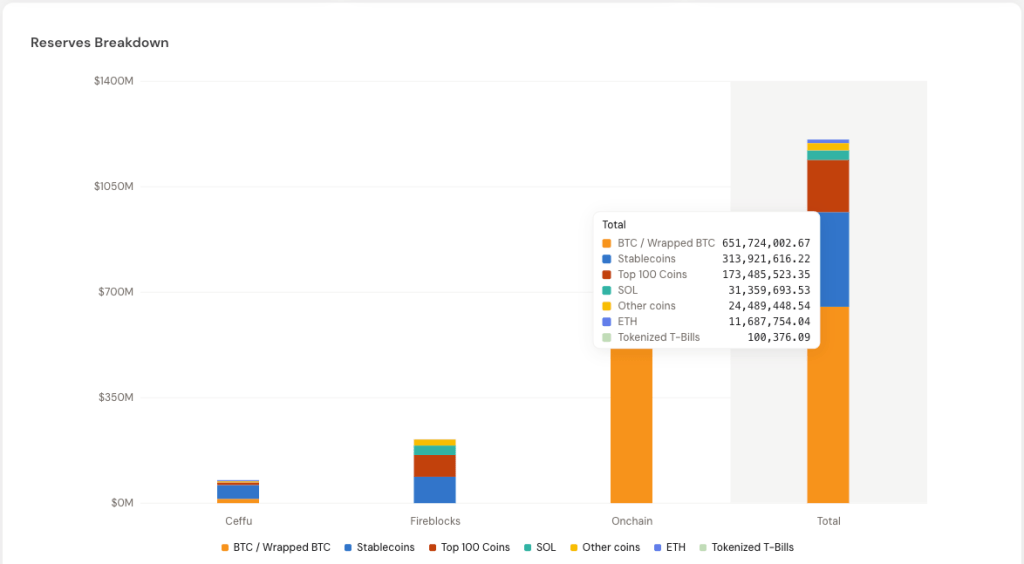Screen dimensions: 1024x564
Task: Click the Reserves Breakdown heading
Action: (99, 43)
